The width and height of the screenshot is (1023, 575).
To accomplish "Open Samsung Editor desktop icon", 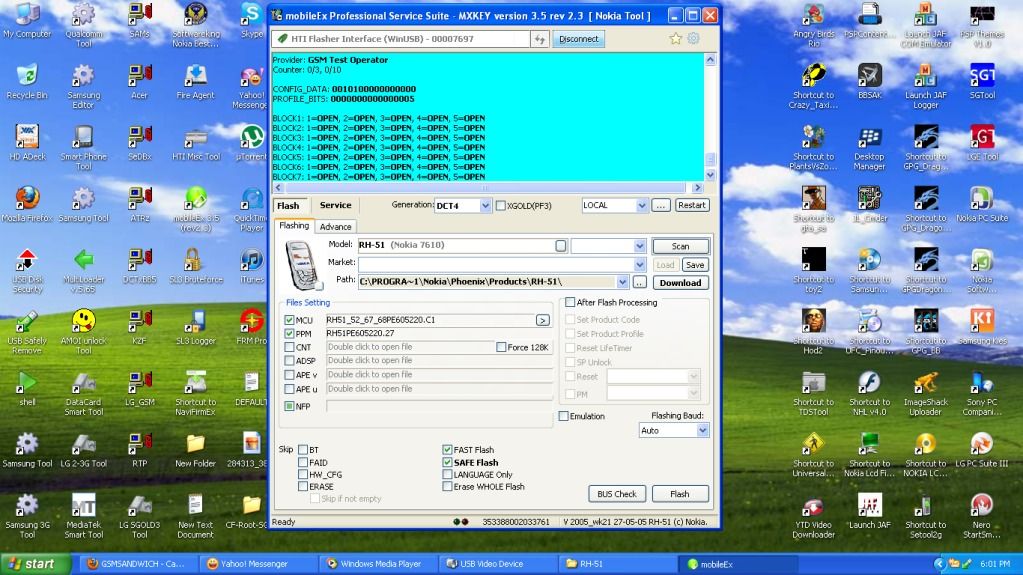I will pyautogui.click(x=84, y=86).
